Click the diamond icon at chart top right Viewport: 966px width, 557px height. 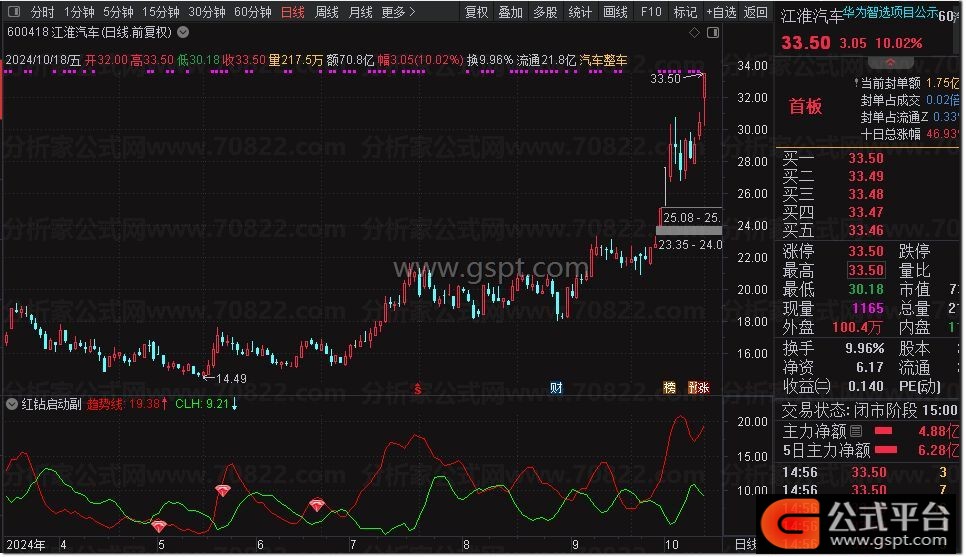click(x=694, y=33)
